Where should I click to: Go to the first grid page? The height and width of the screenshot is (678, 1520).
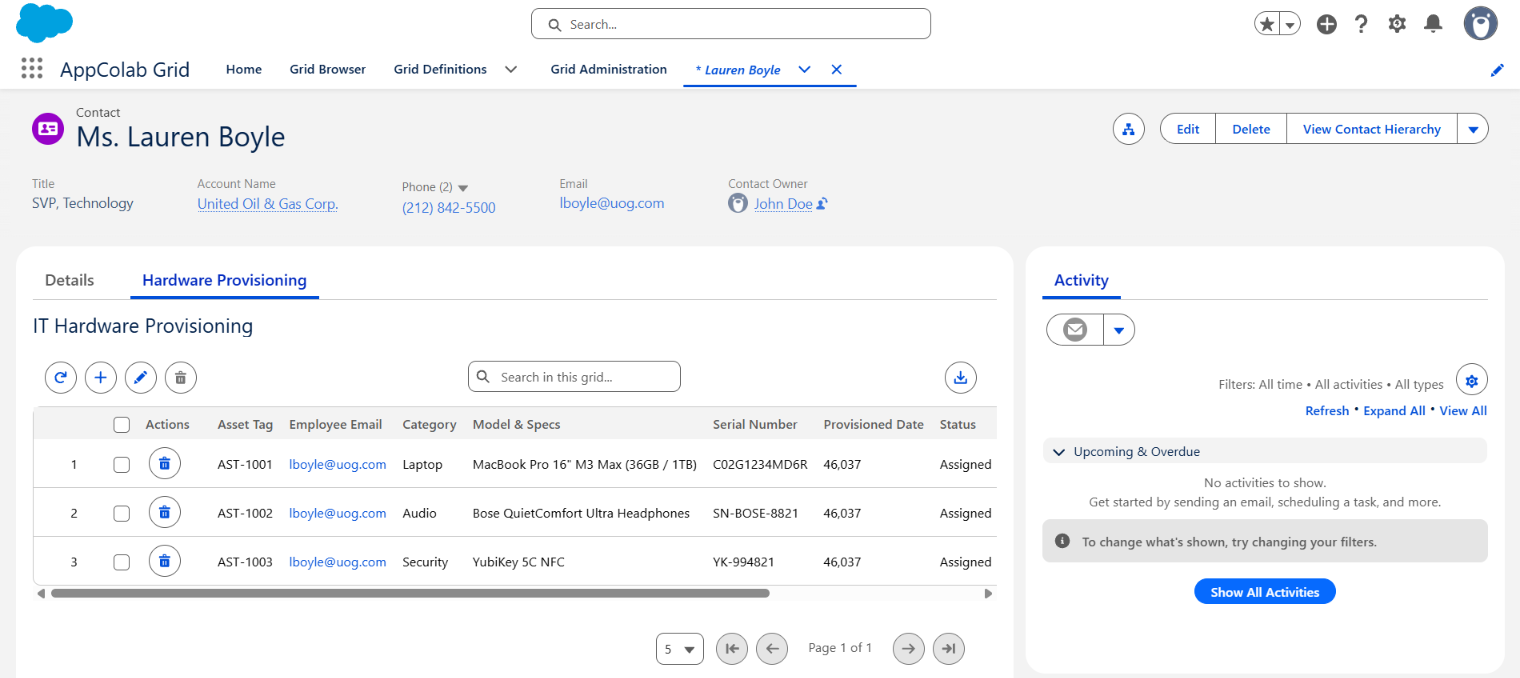pyautogui.click(x=732, y=648)
